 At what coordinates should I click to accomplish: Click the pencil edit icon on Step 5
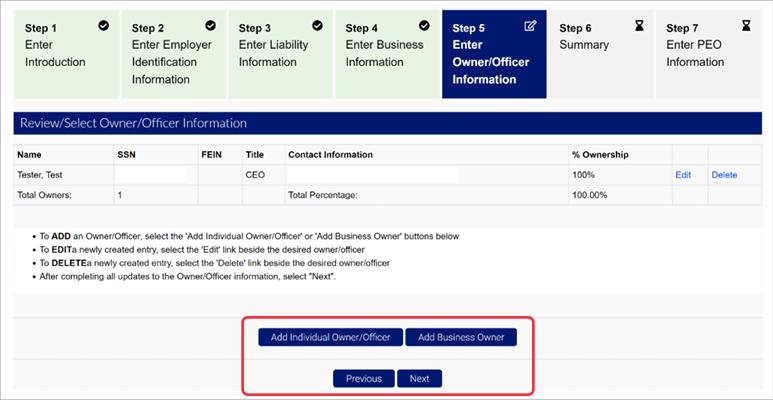[530, 26]
